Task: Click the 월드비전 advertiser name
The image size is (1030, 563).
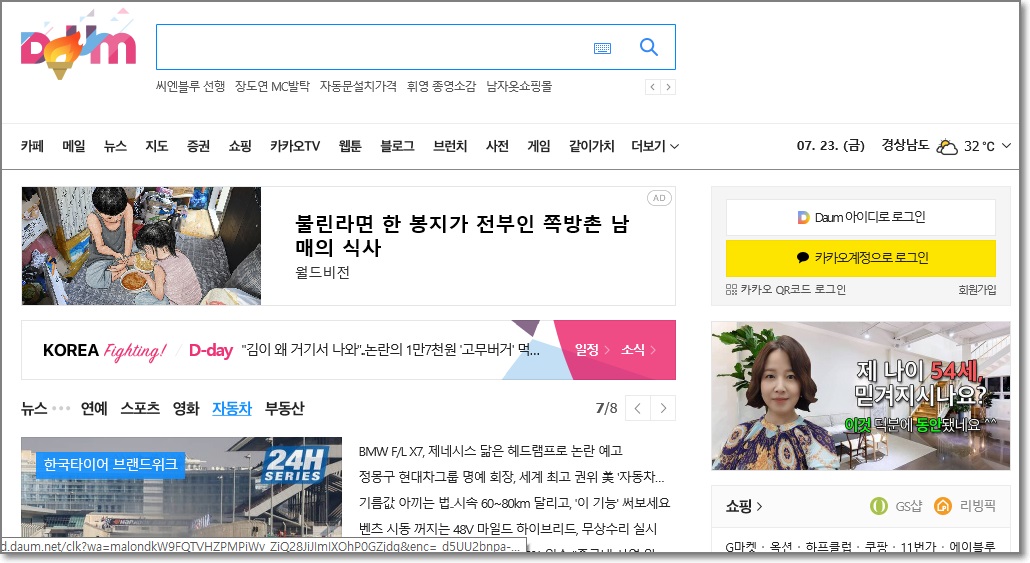Action: point(323,273)
